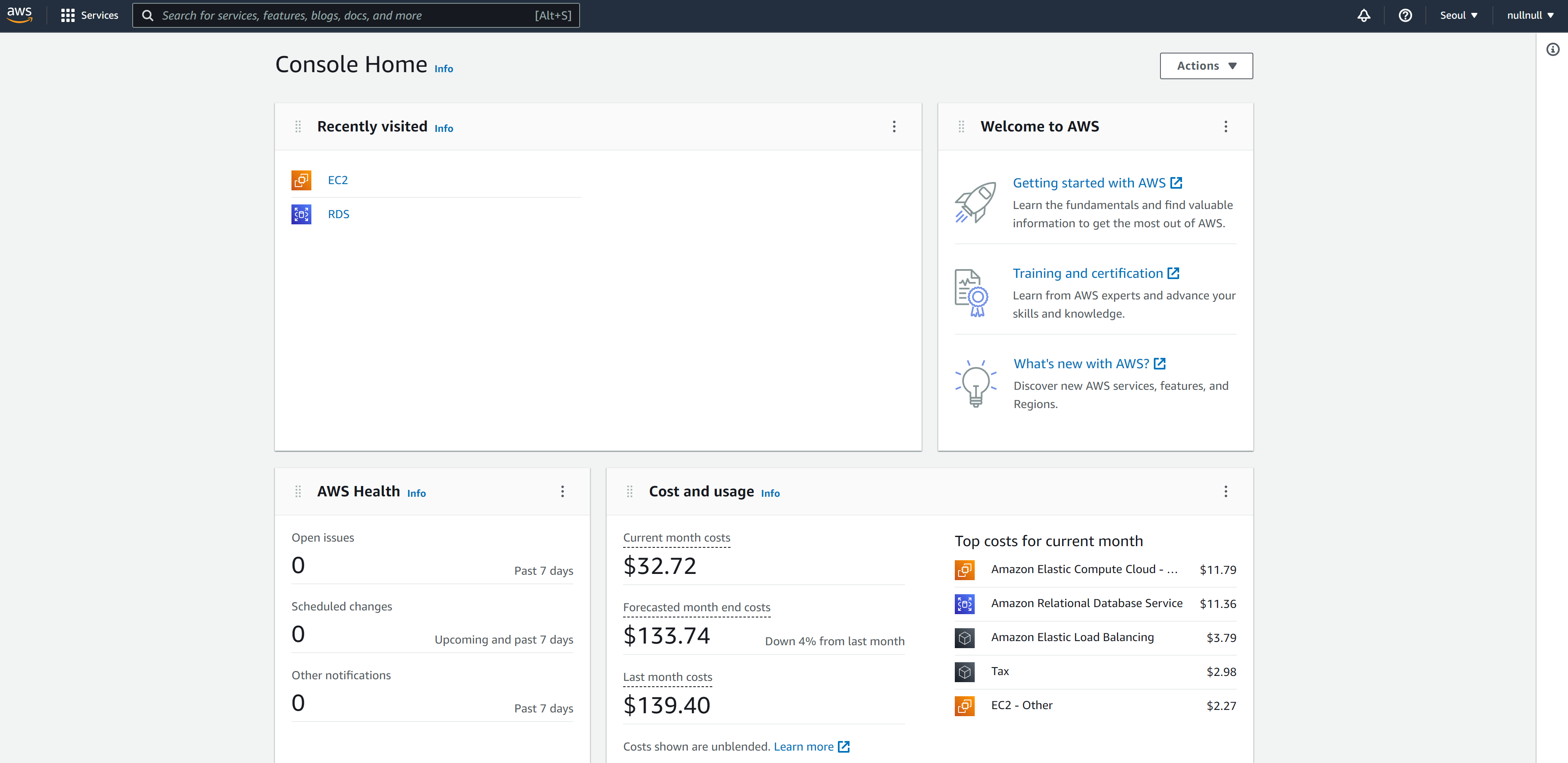Open the Services menu label
Image resolution: width=1568 pixels, height=763 pixels.
[100, 15]
